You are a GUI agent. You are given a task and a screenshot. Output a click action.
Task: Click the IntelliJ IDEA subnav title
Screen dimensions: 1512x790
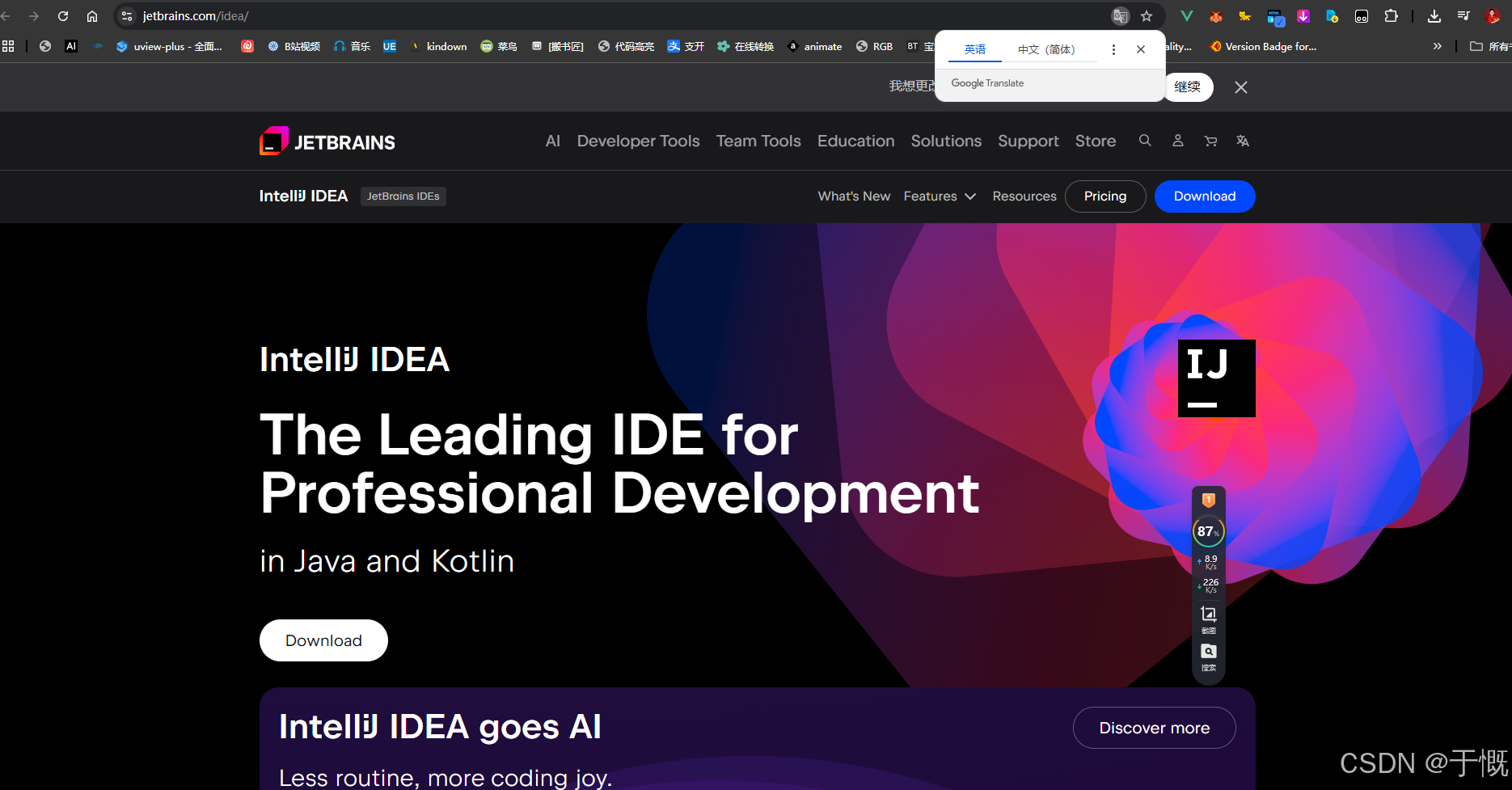tap(303, 196)
